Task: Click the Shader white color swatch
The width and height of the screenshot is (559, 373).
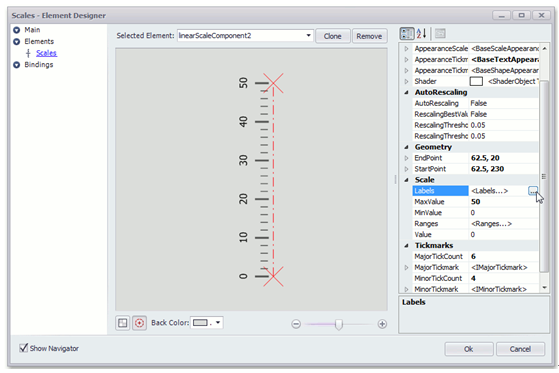Action: tap(476, 81)
